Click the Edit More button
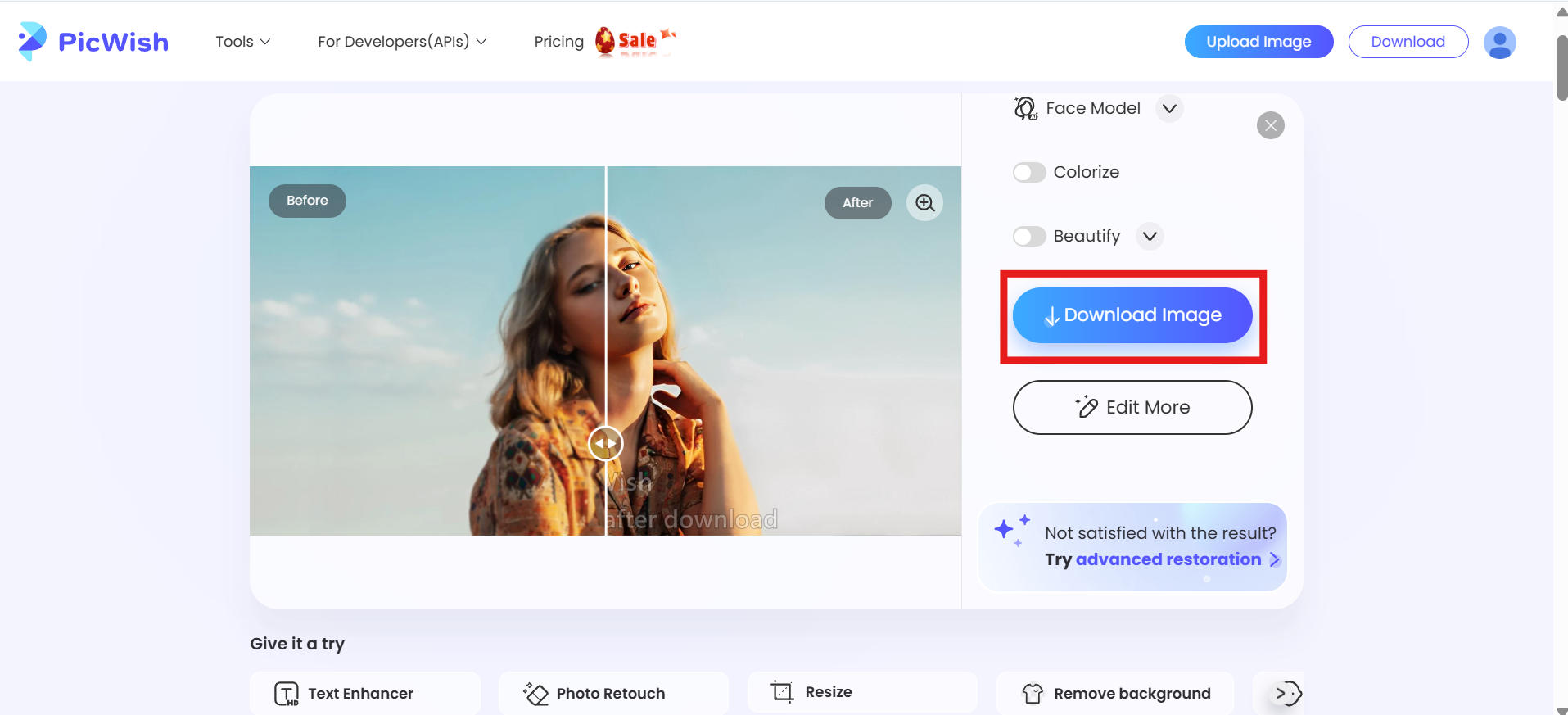 [x=1132, y=407]
